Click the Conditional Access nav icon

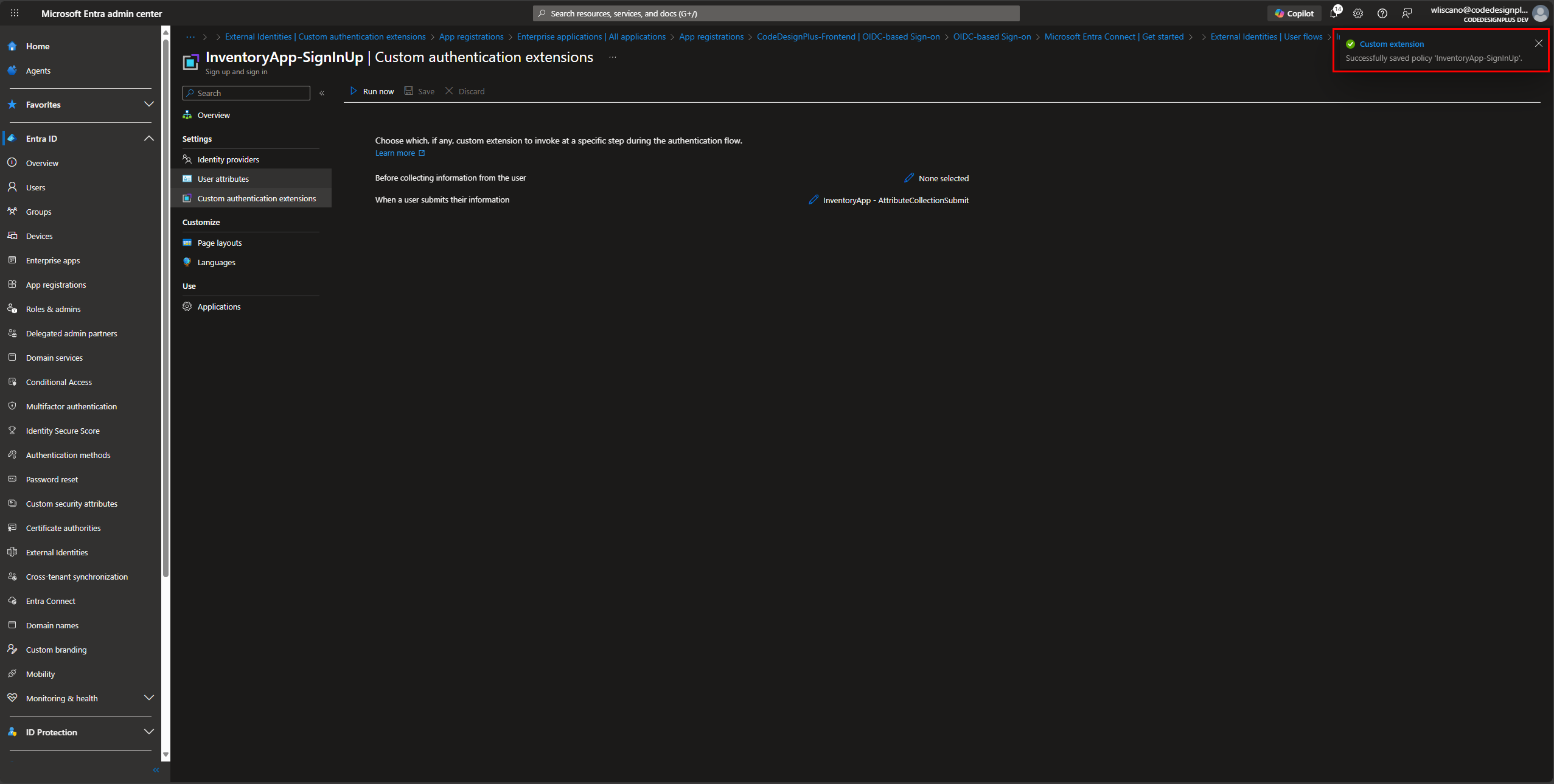[12, 381]
